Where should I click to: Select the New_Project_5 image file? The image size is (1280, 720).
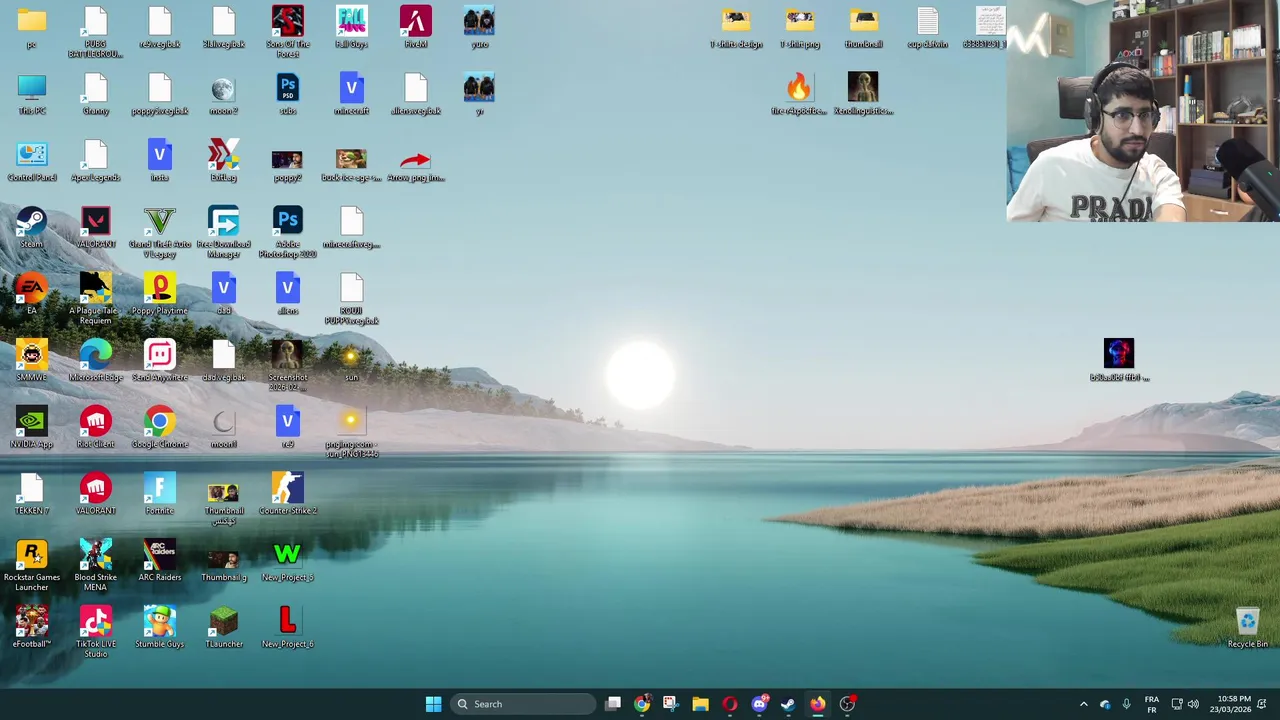(x=287, y=560)
